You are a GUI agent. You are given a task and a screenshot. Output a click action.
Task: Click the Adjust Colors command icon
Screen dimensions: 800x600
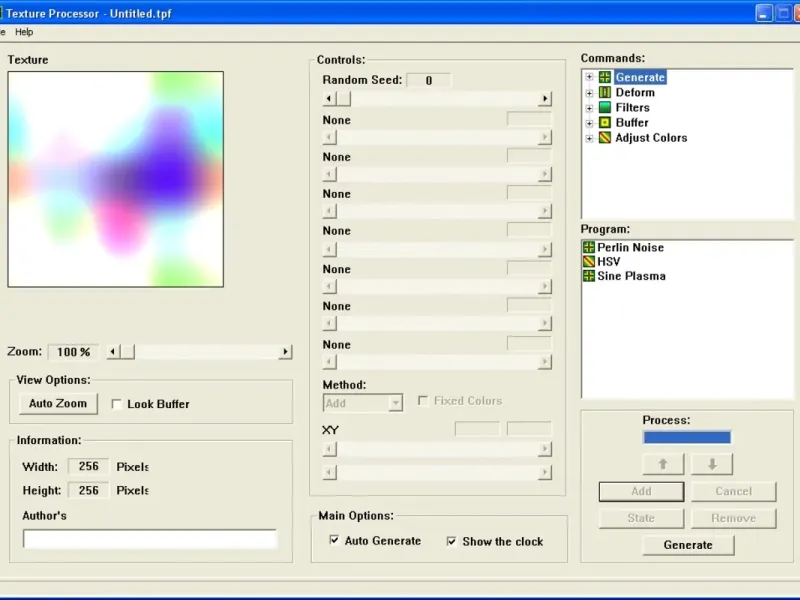[x=605, y=138]
